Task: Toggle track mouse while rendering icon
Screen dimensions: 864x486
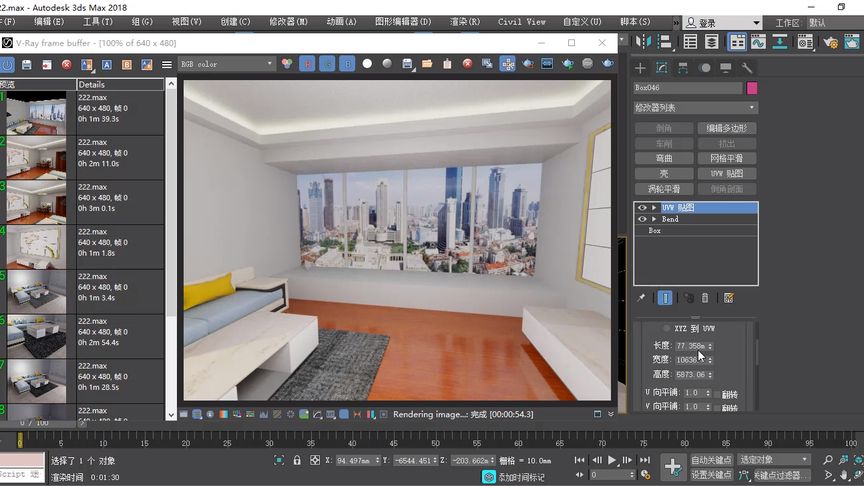Action: tap(507, 64)
